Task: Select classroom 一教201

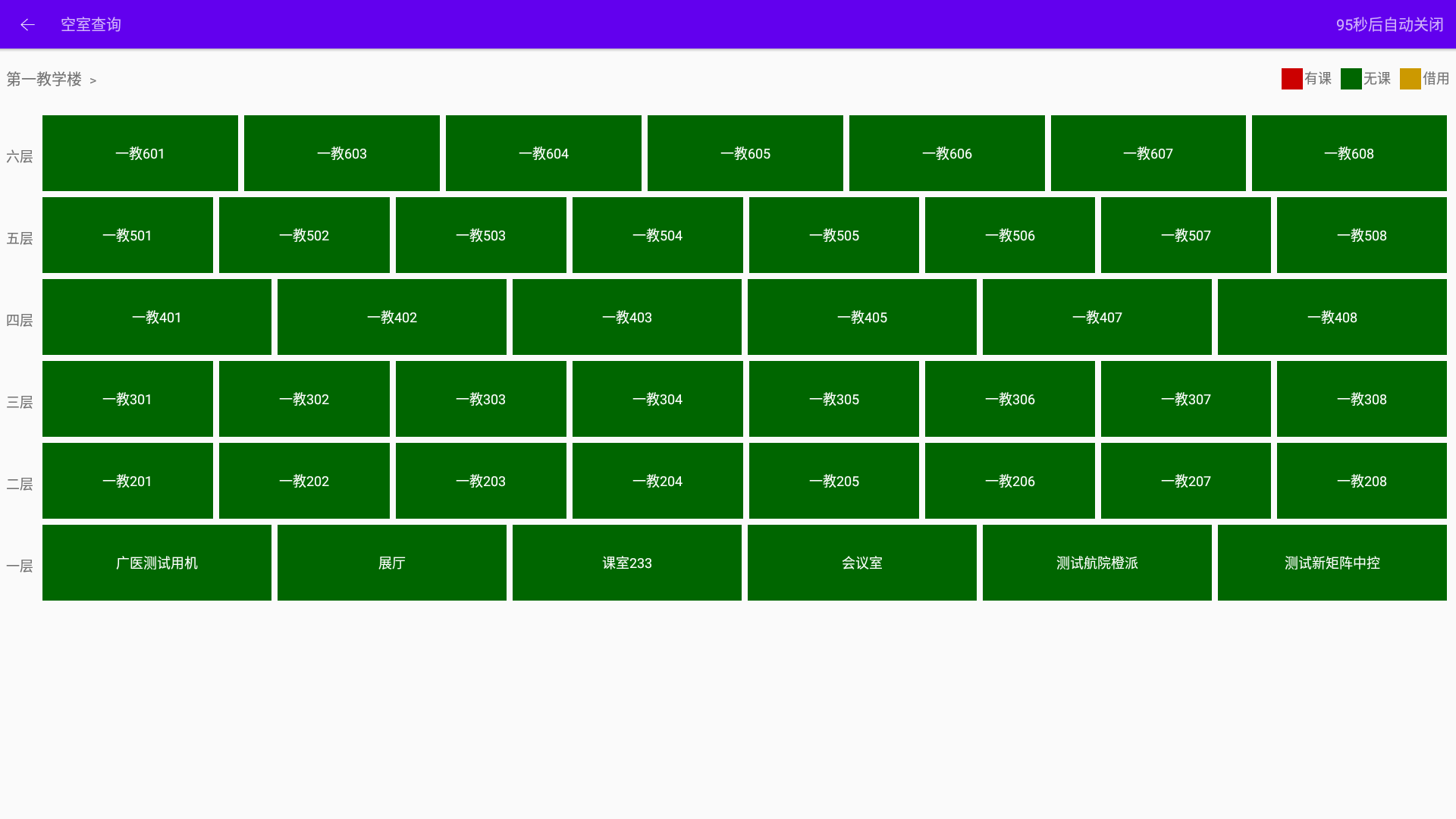Action: (x=127, y=481)
